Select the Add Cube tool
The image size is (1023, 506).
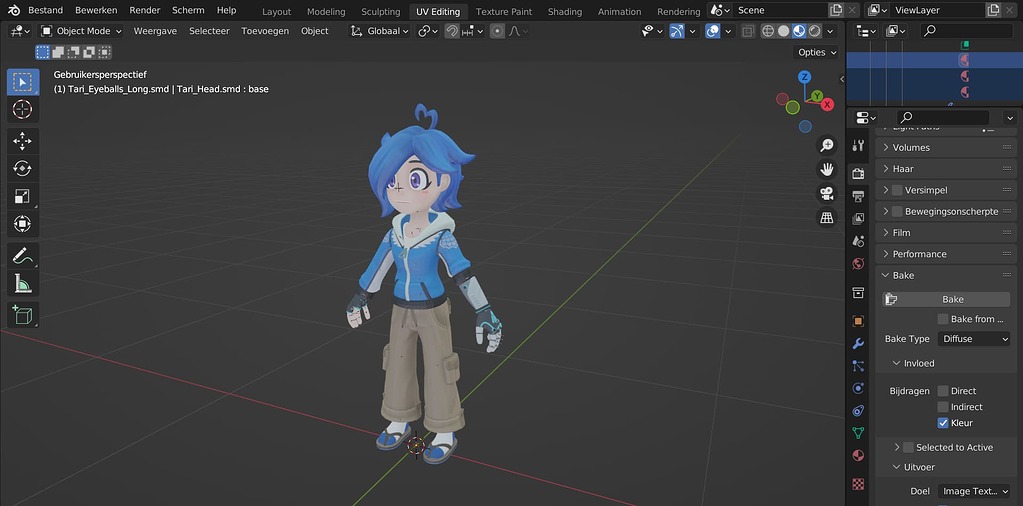(x=22, y=314)
